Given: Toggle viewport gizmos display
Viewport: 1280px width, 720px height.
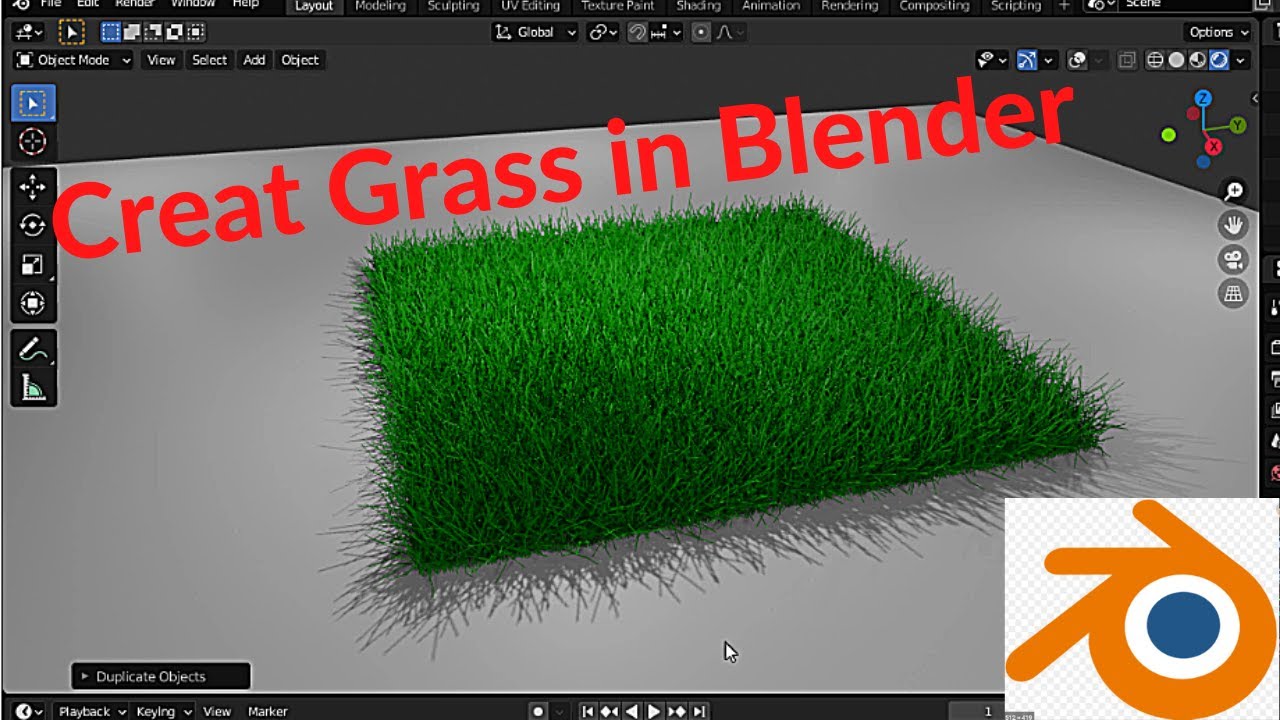Looking at the screenshot, I should pos(1027,60).
